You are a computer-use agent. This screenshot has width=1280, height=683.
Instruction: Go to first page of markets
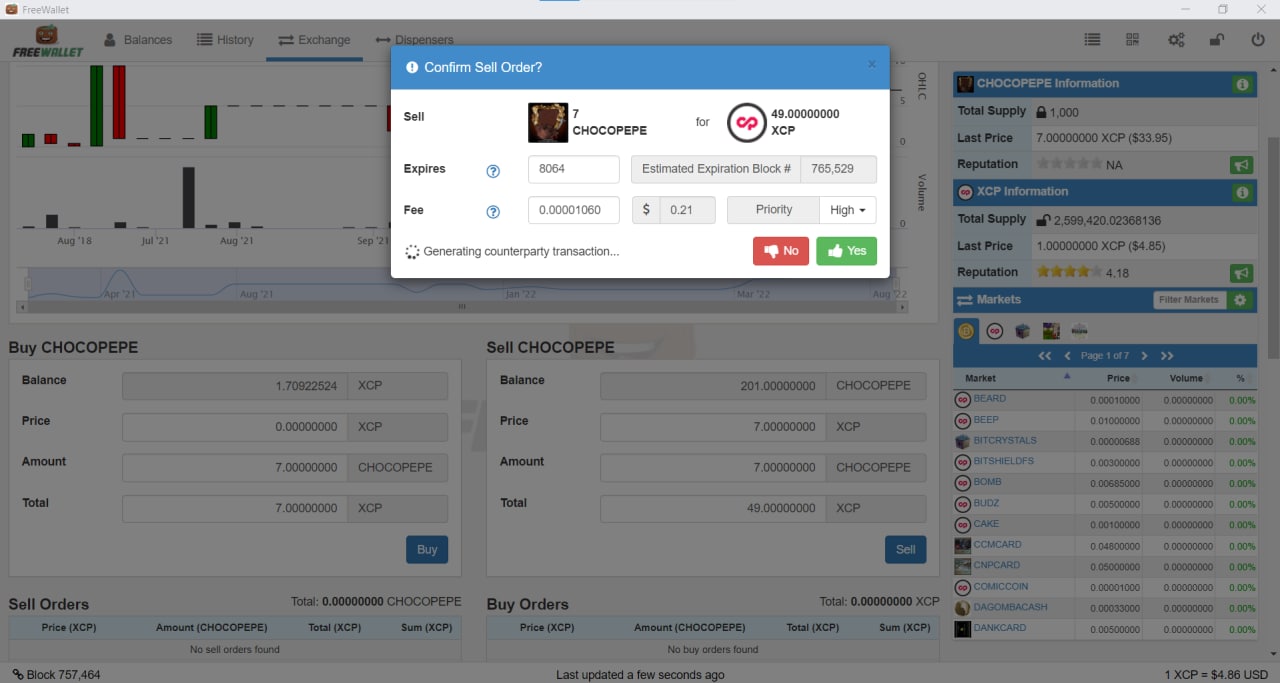(x=1045, y=356)
